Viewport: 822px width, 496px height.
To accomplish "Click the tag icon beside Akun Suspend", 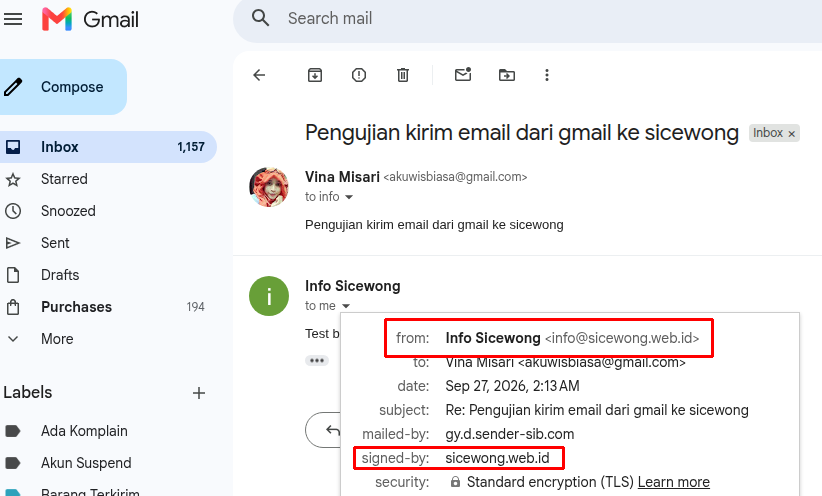I will point(13,463).
